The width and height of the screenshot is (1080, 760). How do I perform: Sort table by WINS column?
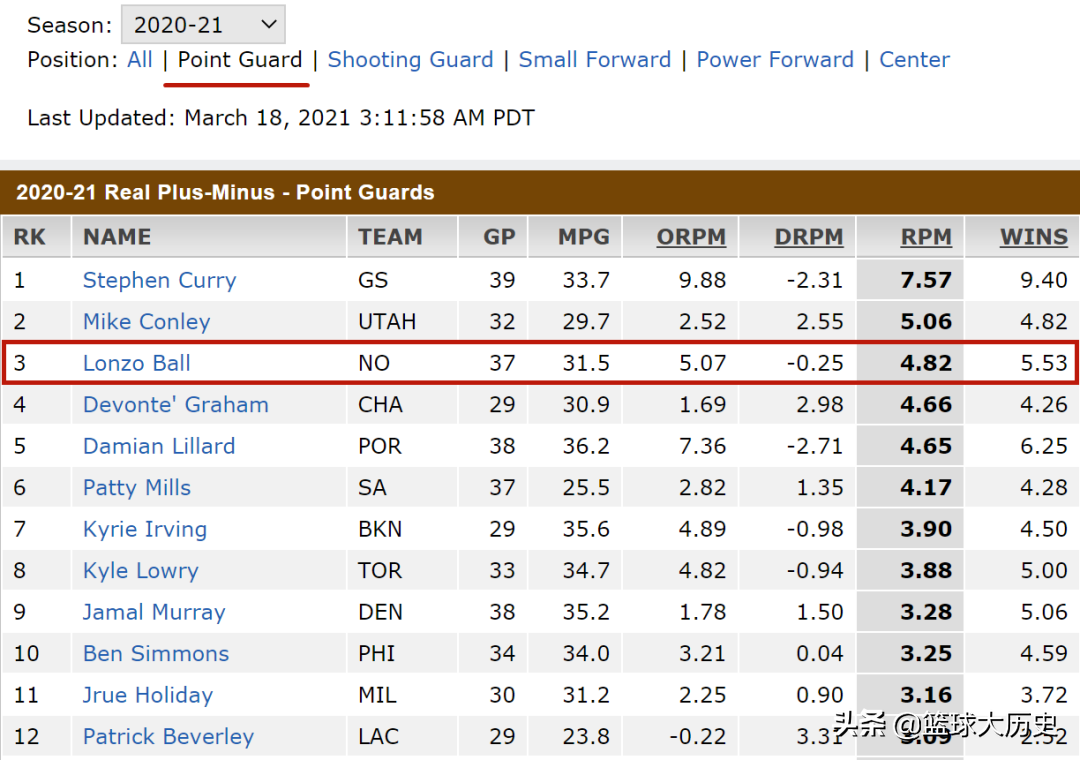pyautogui.click(x=1033, y=237)
